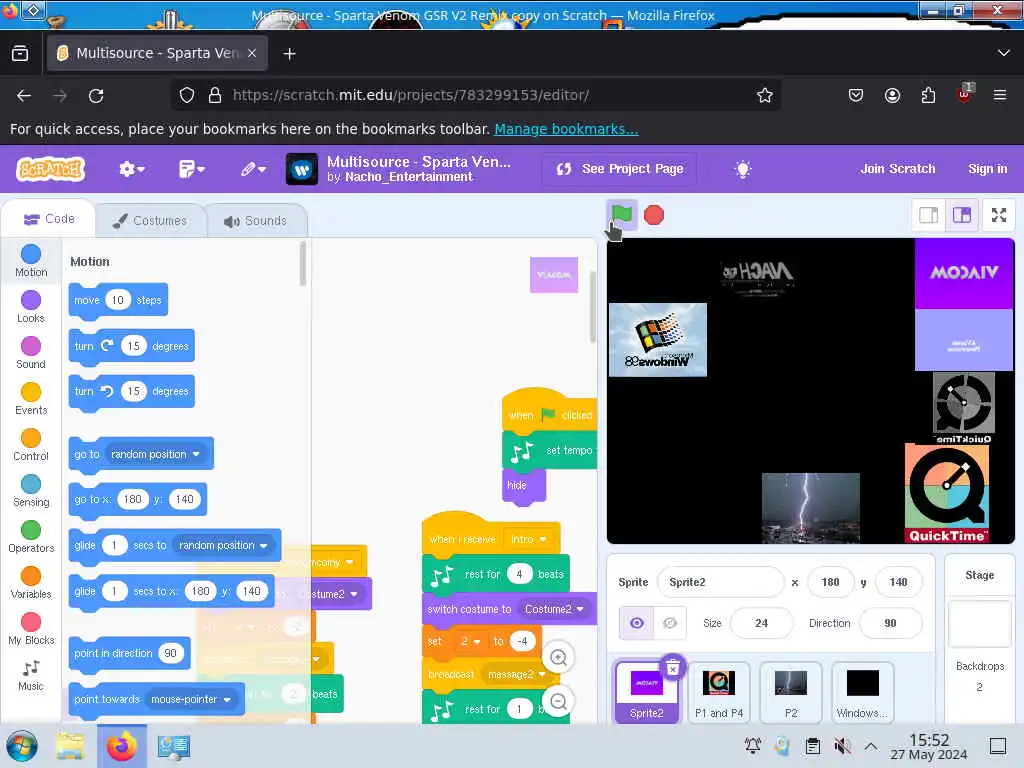Open Firefox extensions puzzle icon
This screenshot has width=1024, height=768.
(928, 95)
